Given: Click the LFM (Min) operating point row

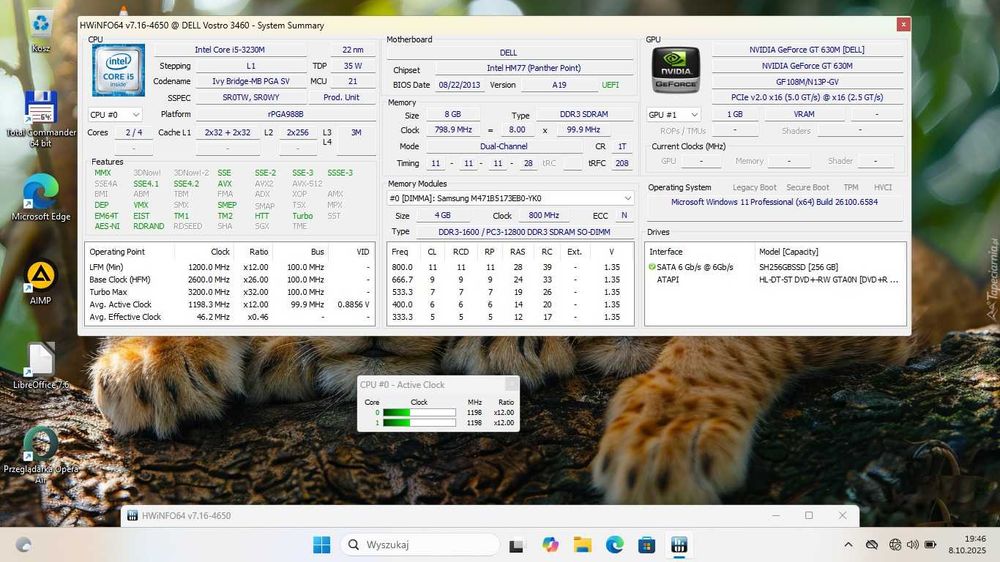Looking at the screenshot, I should (230, 267).
